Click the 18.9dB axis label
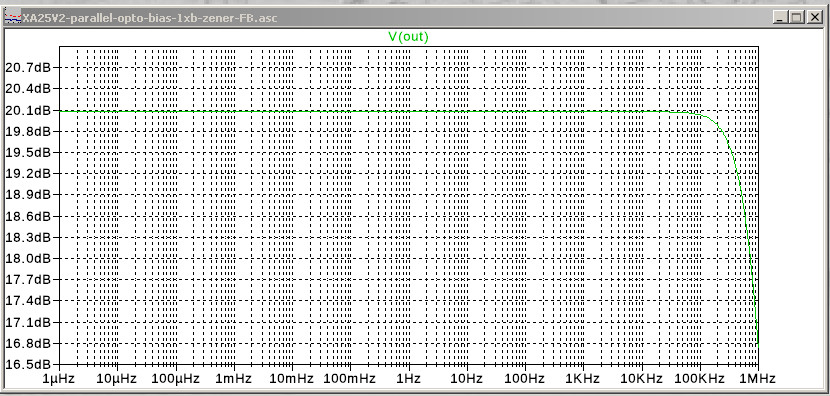Image resolution: width=830 pixels, height=396 pixels. tap(28, 195)
